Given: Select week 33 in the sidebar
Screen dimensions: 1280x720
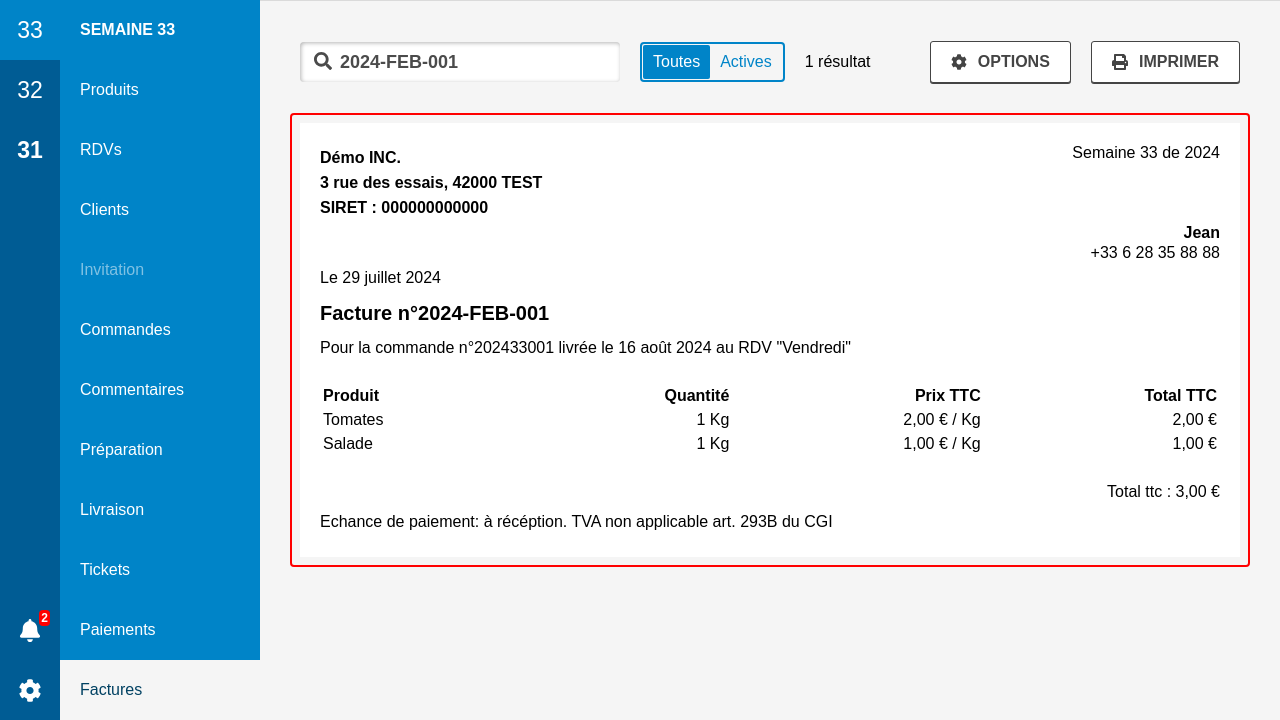Looking at the screenshot, I should click(x=30, y=30).
